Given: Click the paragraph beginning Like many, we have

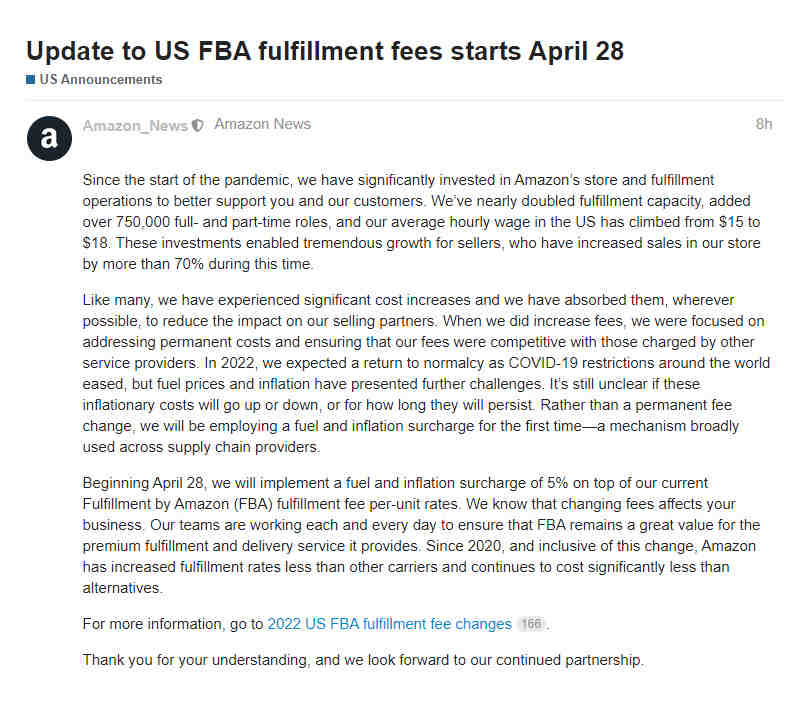Looking at the screenshot, I should (426, 373).
